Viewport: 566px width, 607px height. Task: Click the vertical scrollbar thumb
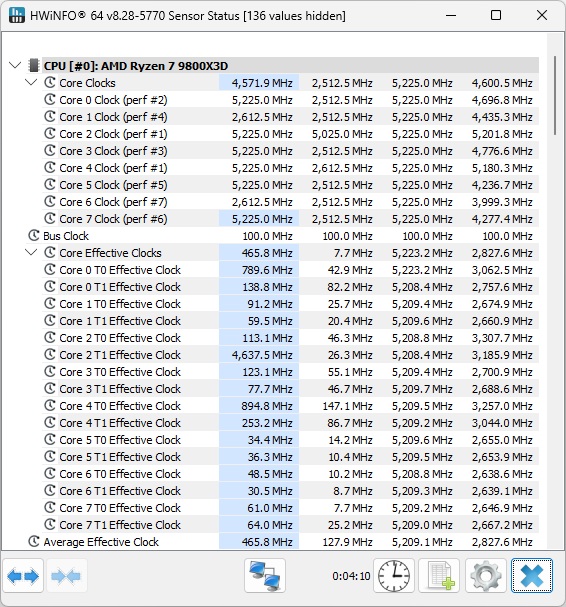tap(555, 96)
